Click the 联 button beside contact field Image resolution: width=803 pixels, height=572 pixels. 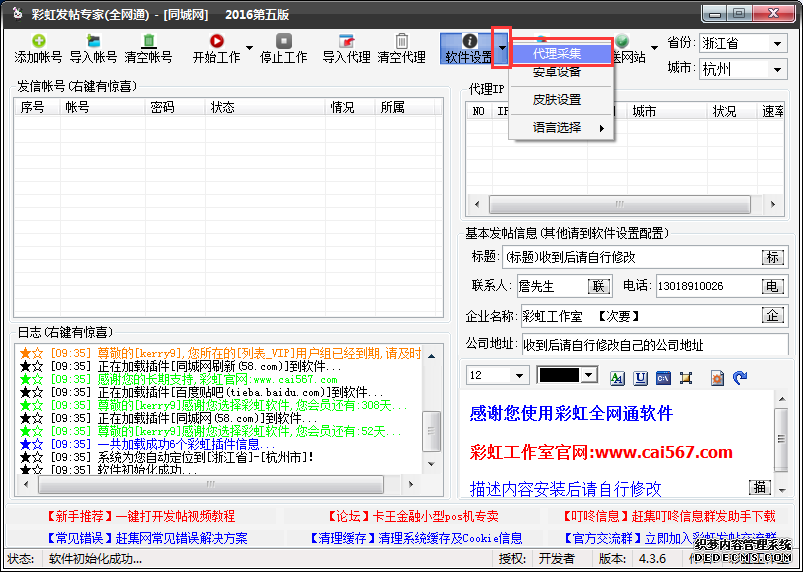(x=599, y=286)
